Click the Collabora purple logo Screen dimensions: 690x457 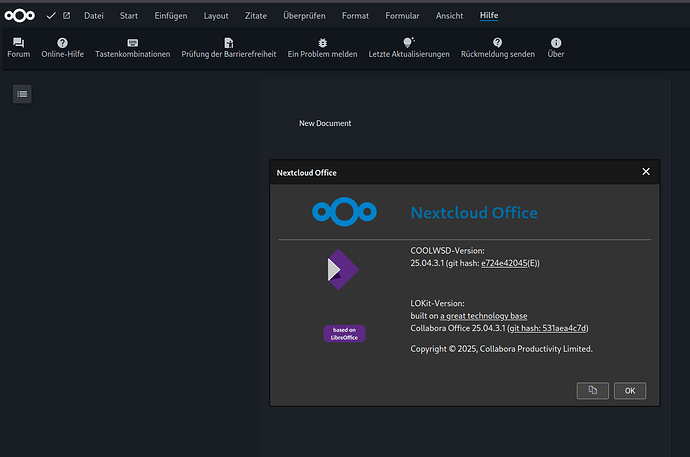(x=343, y=270)
